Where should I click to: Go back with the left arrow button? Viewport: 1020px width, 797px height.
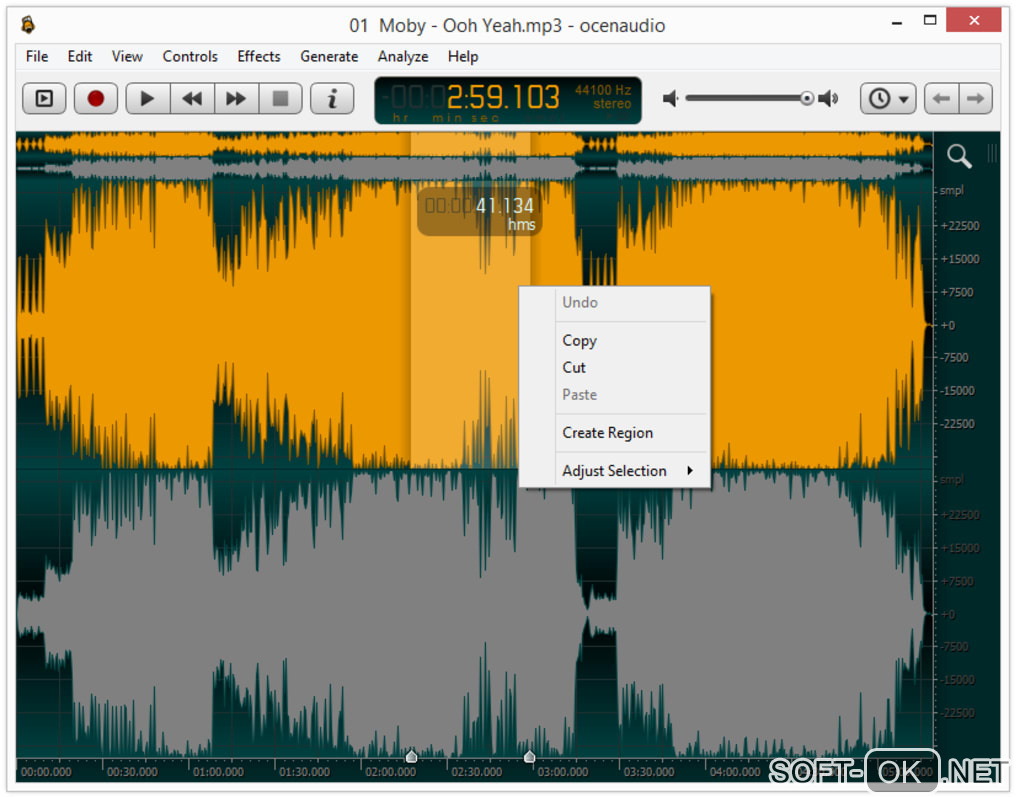coord(941,99)
